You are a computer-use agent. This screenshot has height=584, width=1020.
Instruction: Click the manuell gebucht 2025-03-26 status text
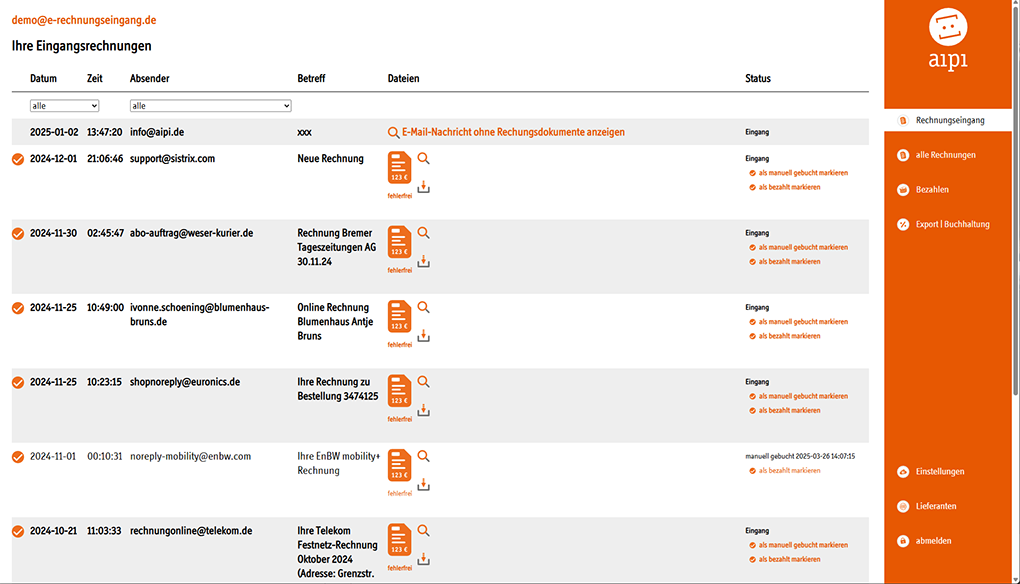coord(800,457)
